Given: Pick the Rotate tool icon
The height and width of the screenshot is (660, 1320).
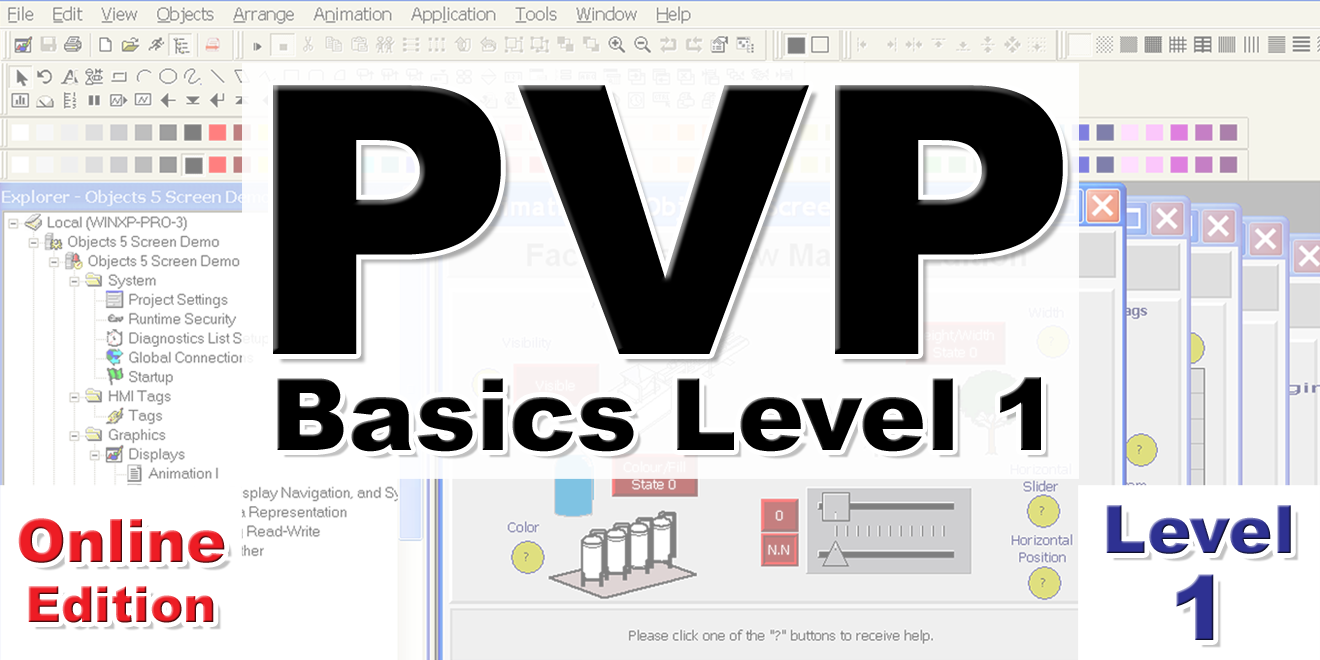Looking at the screenshot, I should click(x=45, y=77).
